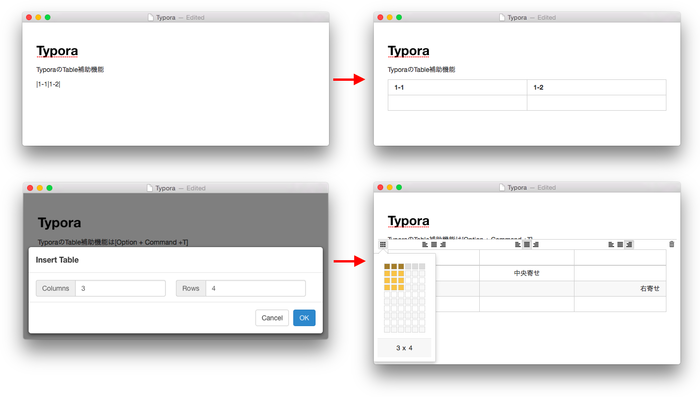Click middle column's align-right icon
Screen dimensions: 700x397
(x=536, y=244)
